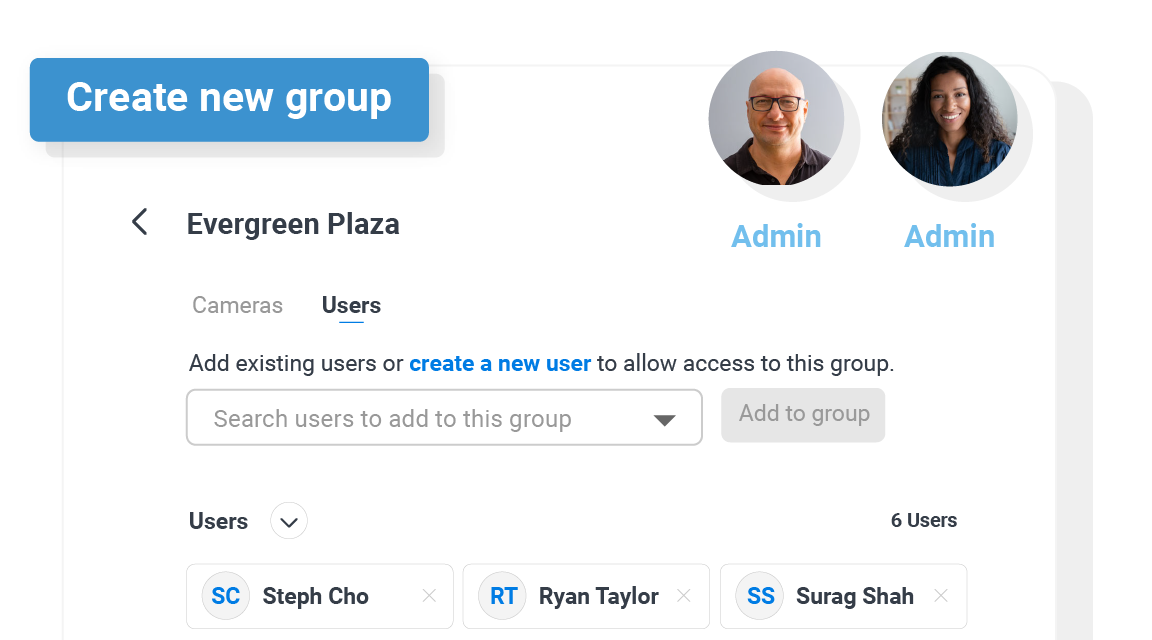The height and width of the screenshot is (640, 1152).
Task: Click the Create new group button
Action: 229,98
